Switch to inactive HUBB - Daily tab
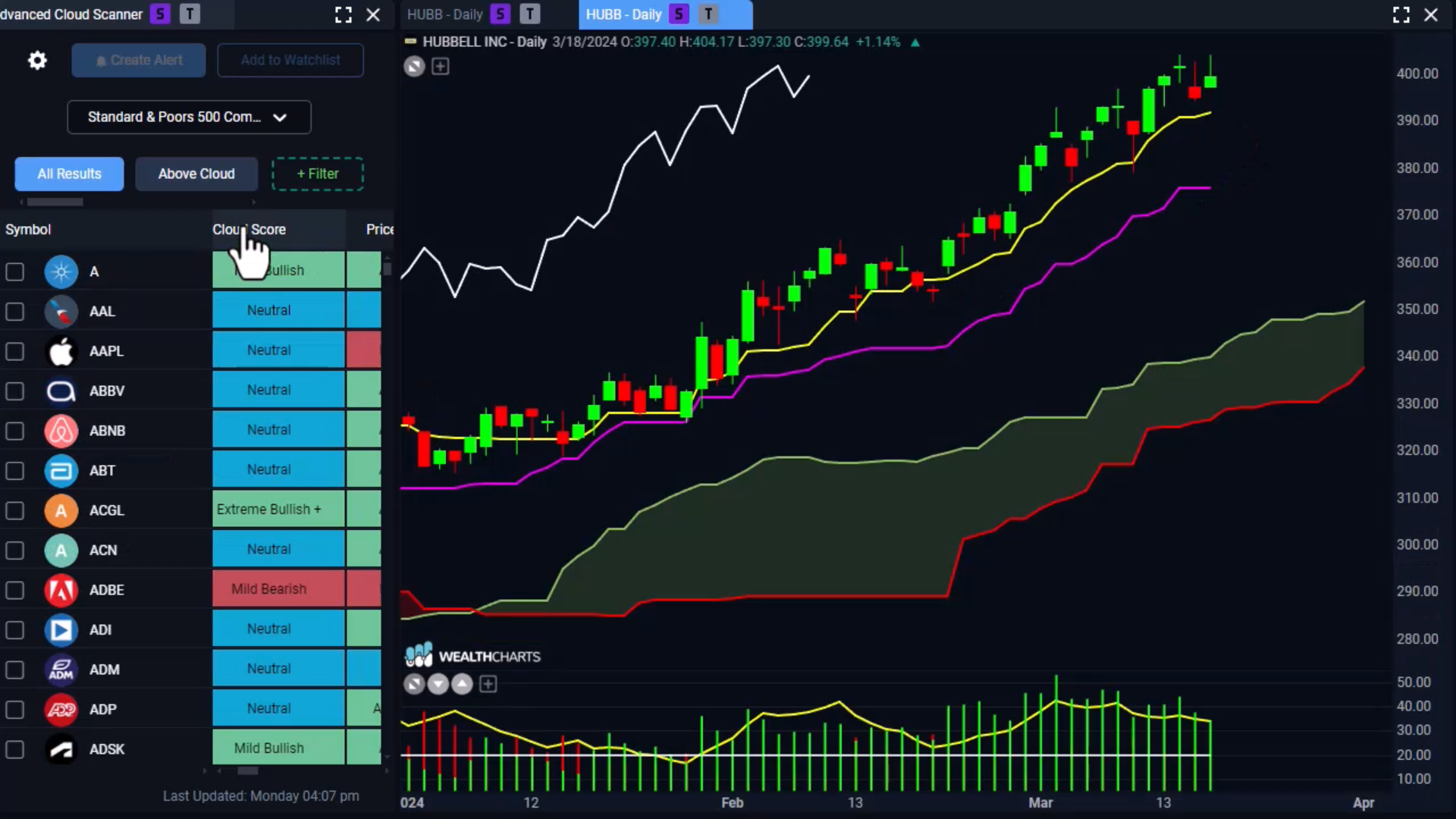Screen dimensions: 1456x819 [445, 14]
